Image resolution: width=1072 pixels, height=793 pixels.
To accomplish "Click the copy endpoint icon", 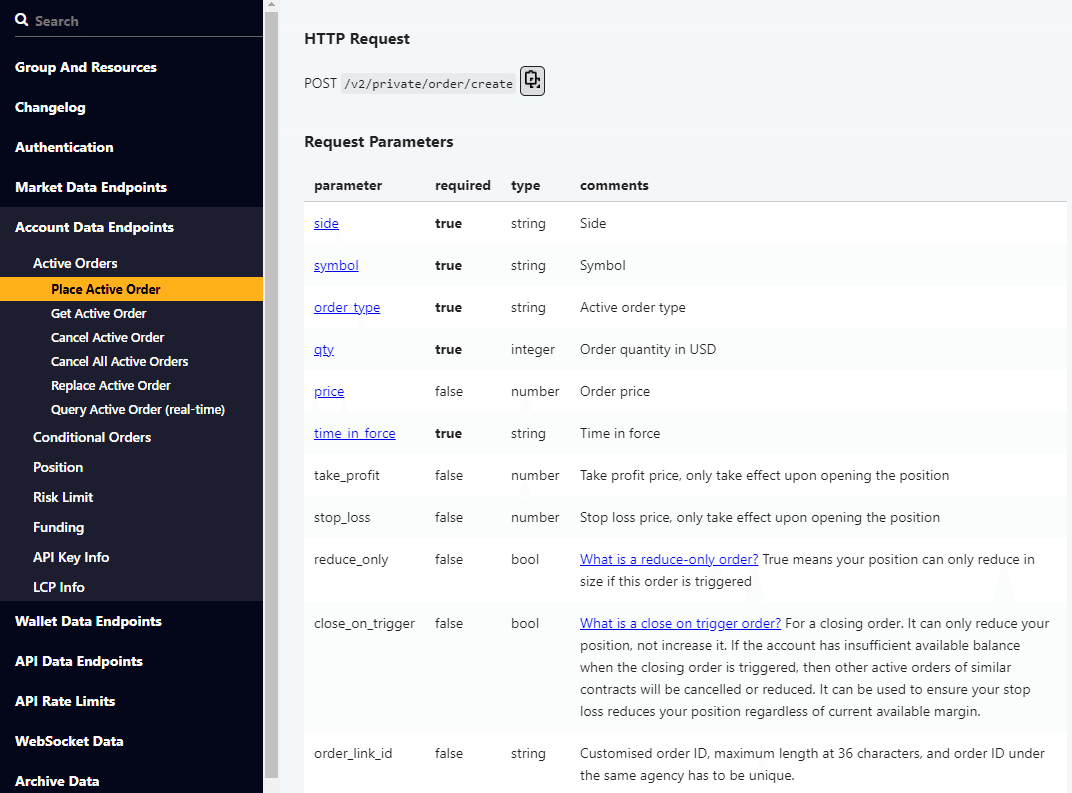I will tap(532, 81).
